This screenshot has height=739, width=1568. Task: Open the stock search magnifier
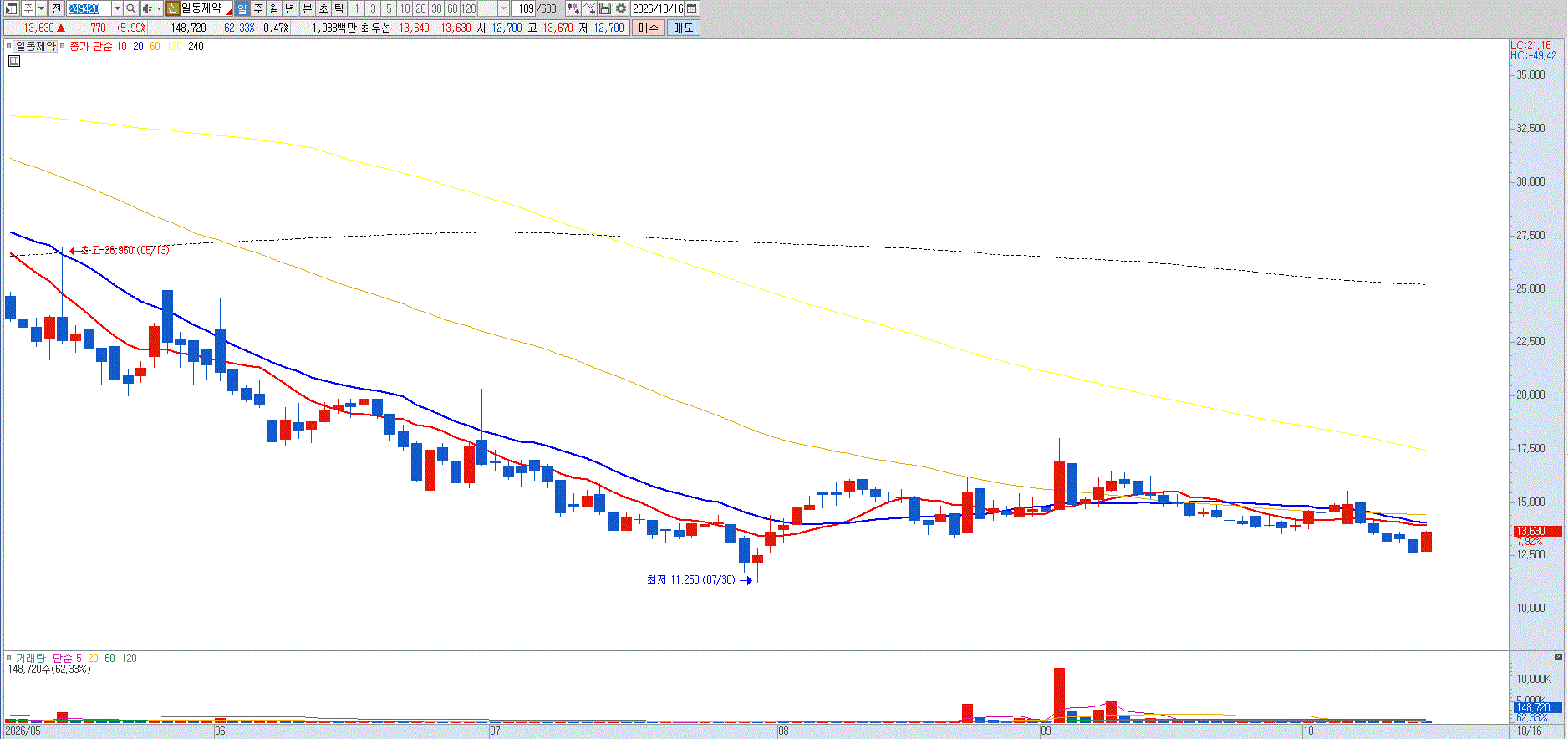coord(131,8)
